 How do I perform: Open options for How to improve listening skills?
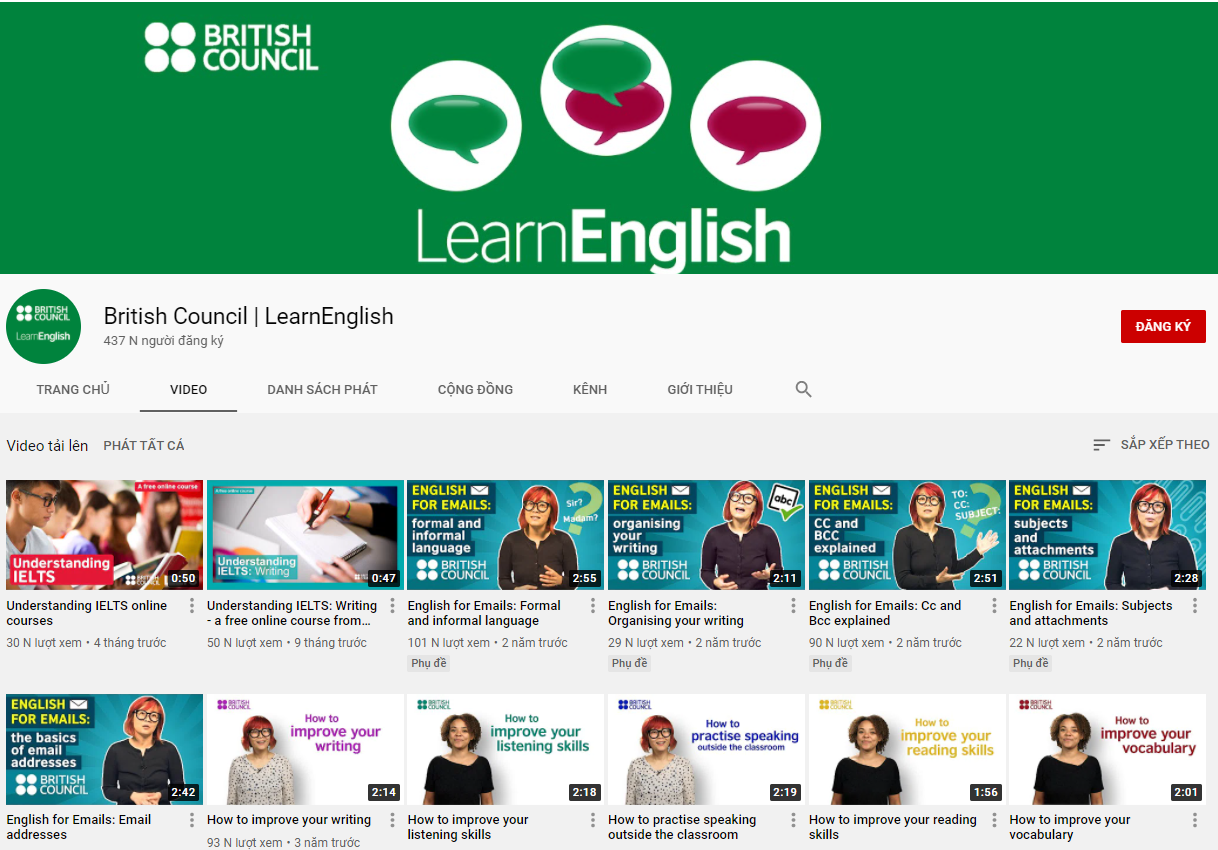click(593, 820)
